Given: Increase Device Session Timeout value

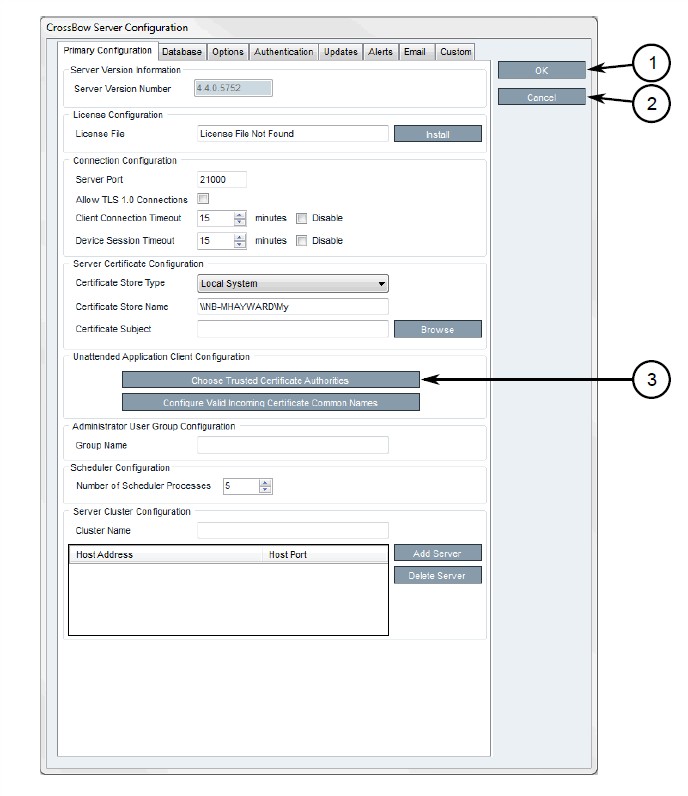Looking at the screenshot, I should tap(240, 237).
